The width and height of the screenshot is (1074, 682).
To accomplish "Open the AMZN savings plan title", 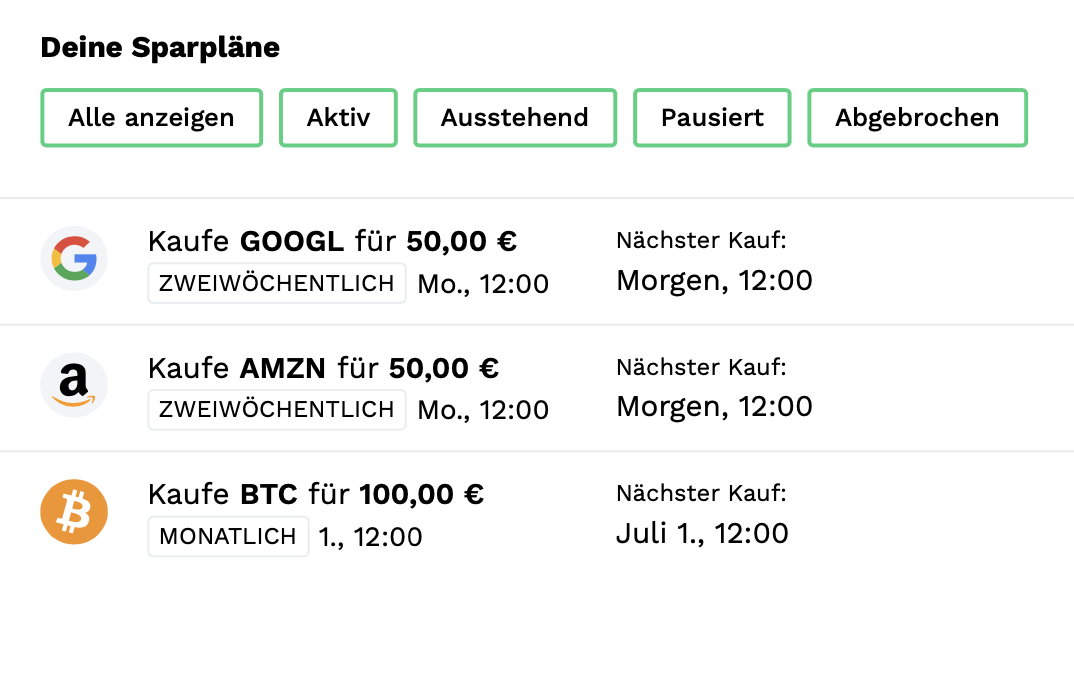I will pyautogui.click(x=323, y=368).
